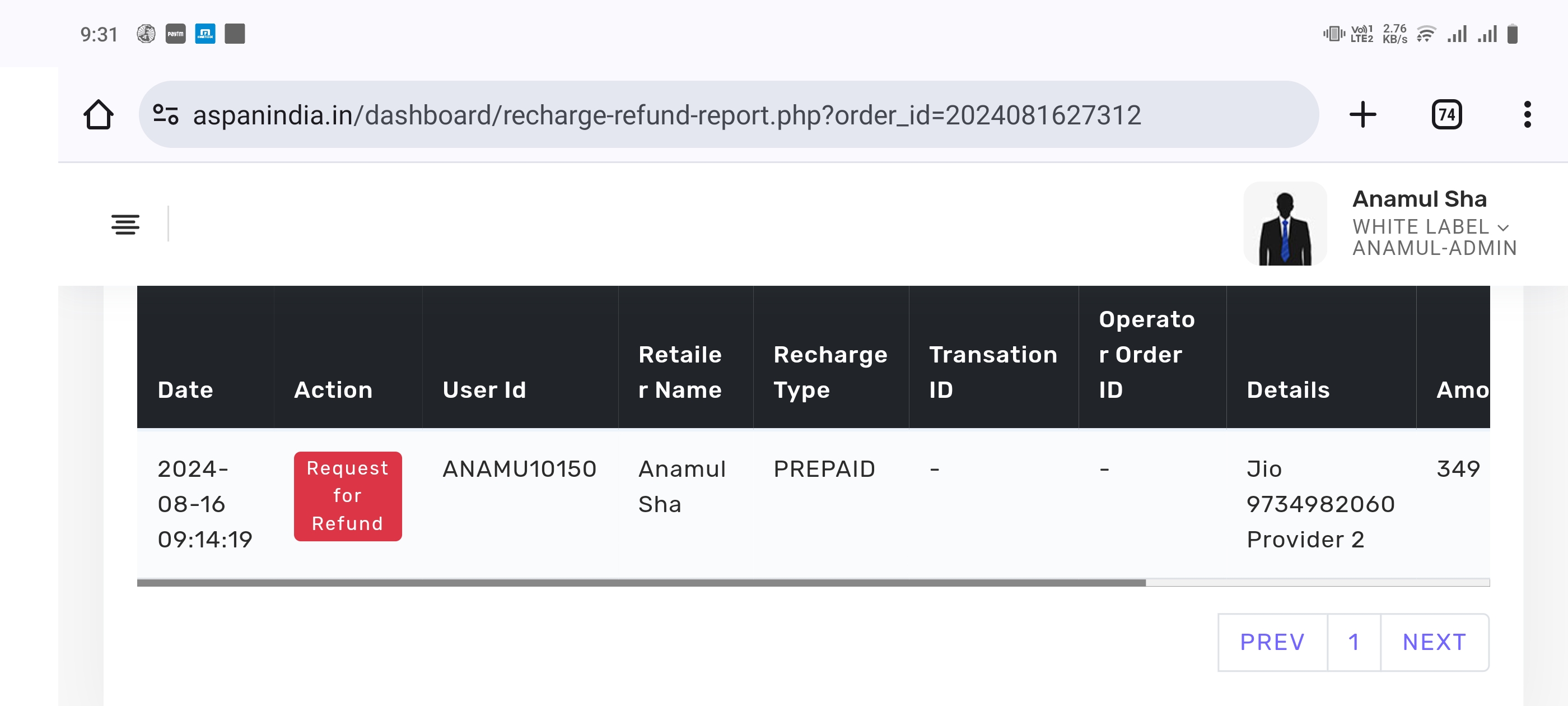Screen dimensions: 1568x706
Task: Click the Request for Refund button
Action: (x=348, y=496)
